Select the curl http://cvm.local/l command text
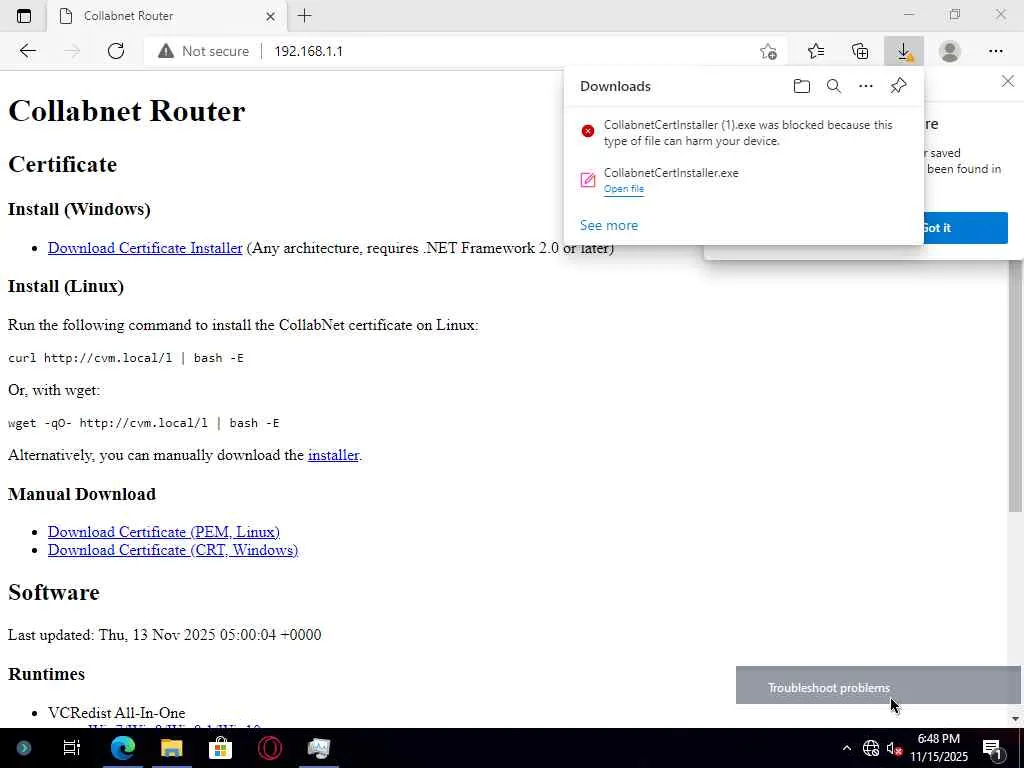The image size is (1024, 768). [x=125, y=358]
